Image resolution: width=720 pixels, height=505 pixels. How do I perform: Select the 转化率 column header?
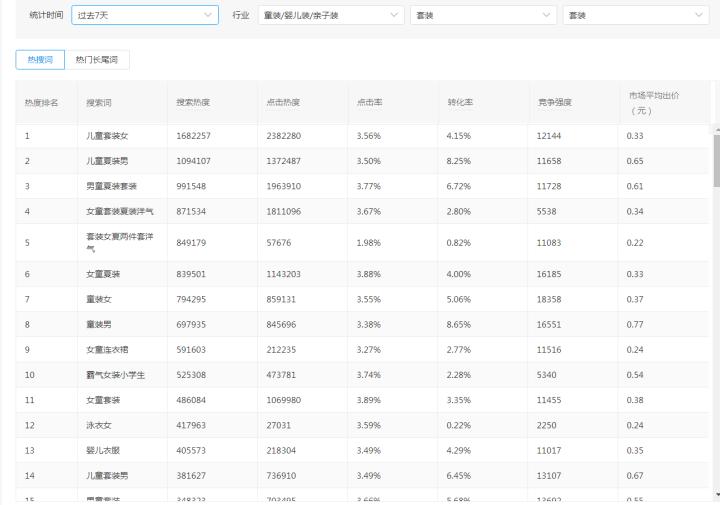(x=461, y=103)
